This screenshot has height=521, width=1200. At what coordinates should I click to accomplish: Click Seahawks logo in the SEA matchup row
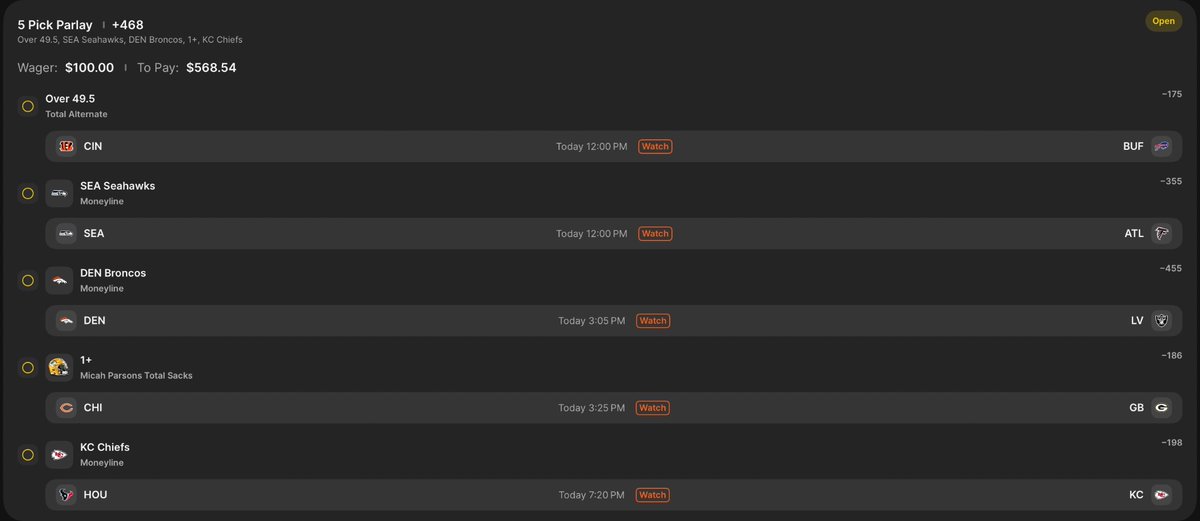point(66,233)
